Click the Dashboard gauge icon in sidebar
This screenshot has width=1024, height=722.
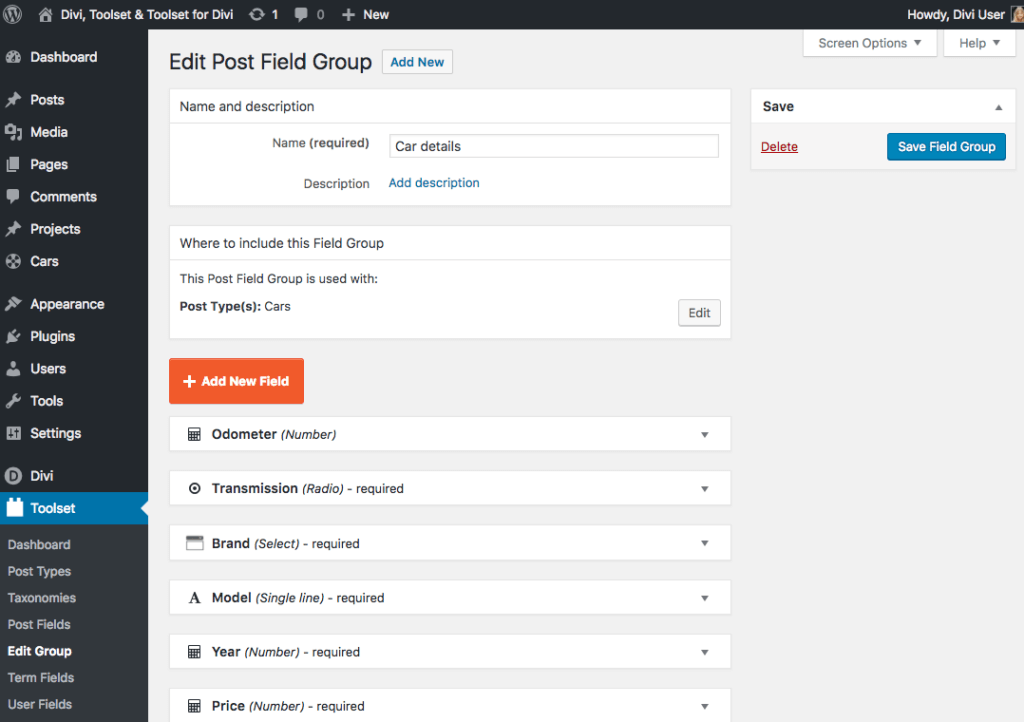(14, 57)
